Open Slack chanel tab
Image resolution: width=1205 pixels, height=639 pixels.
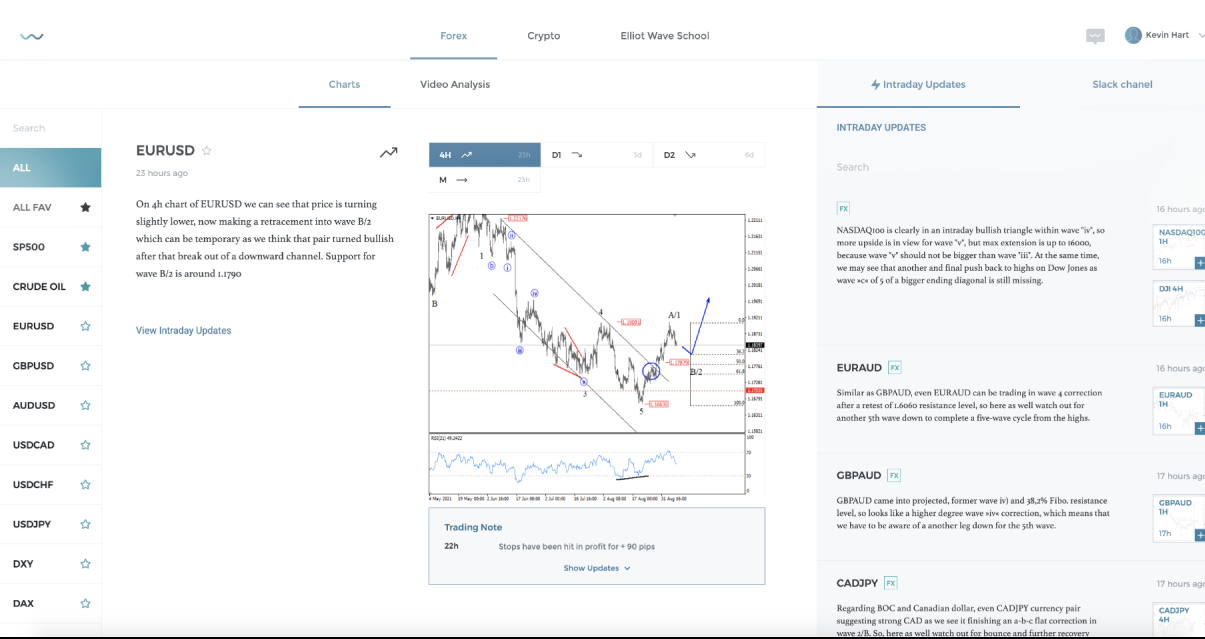click(1122, 85)
